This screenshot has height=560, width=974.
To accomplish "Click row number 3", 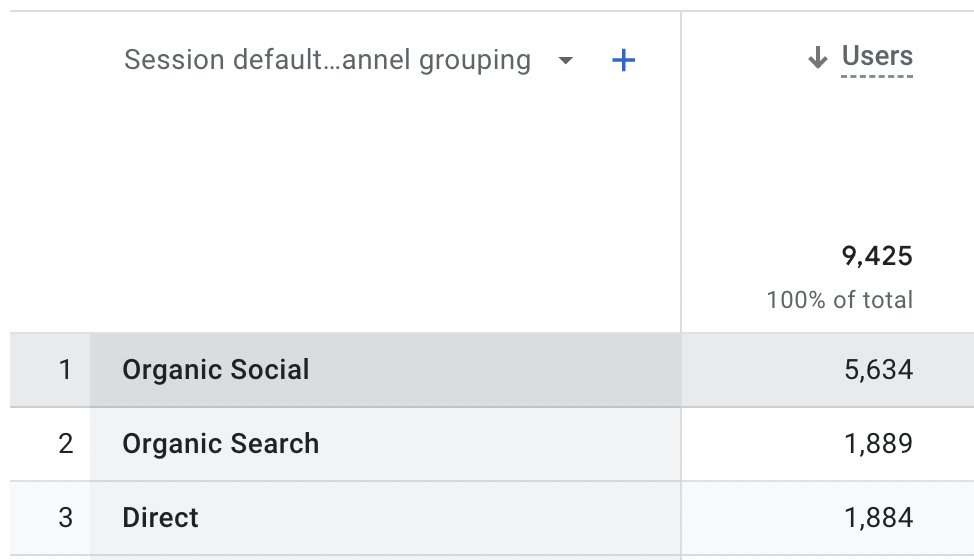I will pyautogui.click(x=65, y=518).
